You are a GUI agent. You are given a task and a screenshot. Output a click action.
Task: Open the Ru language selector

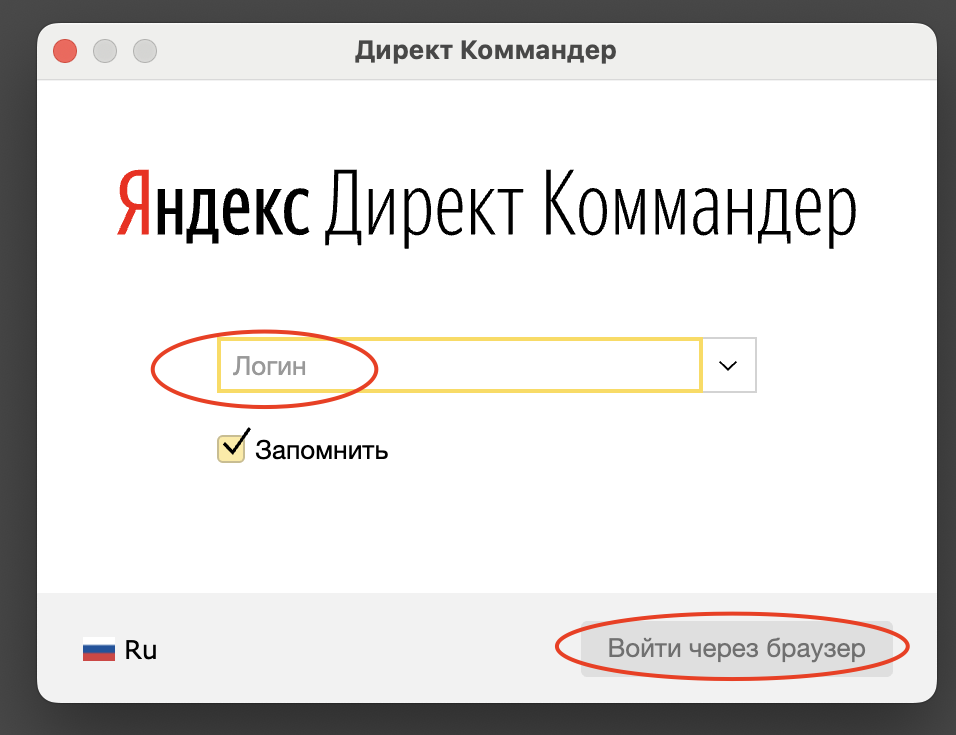point(120,650)
